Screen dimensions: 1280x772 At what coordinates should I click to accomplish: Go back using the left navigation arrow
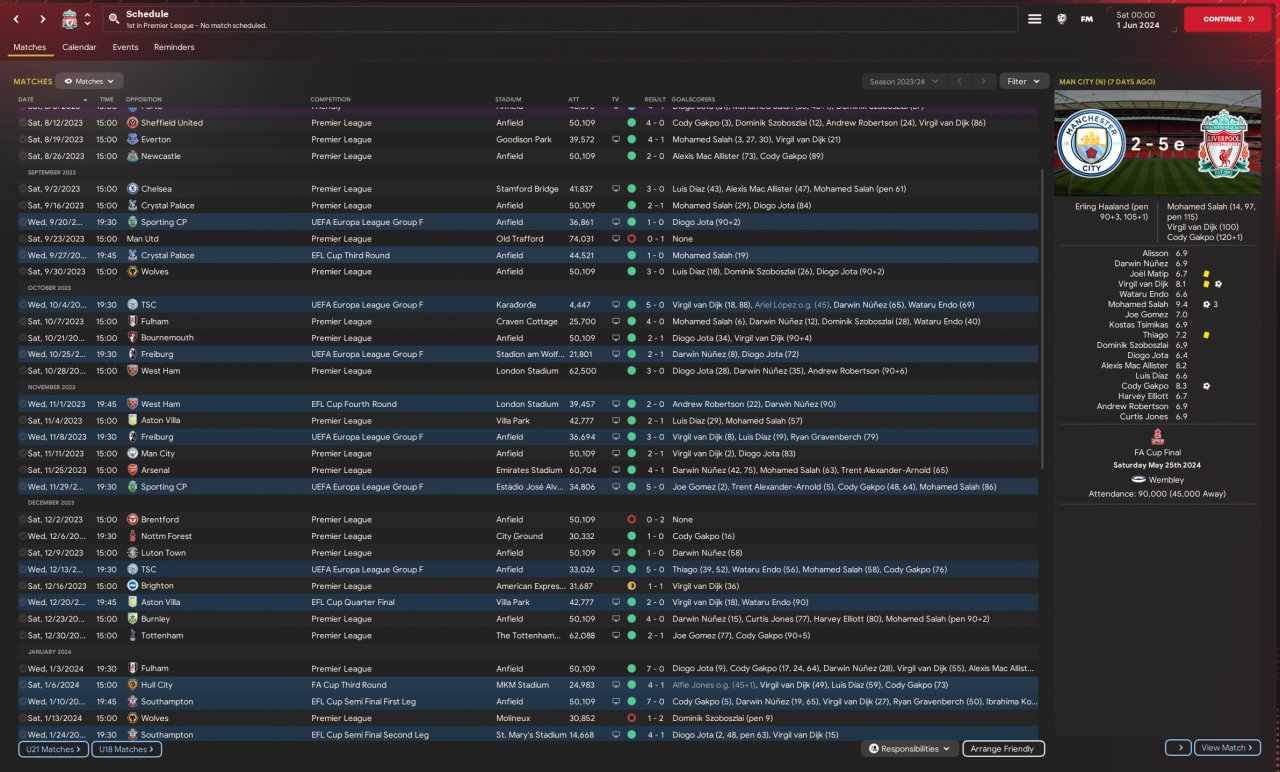[17, 19]
